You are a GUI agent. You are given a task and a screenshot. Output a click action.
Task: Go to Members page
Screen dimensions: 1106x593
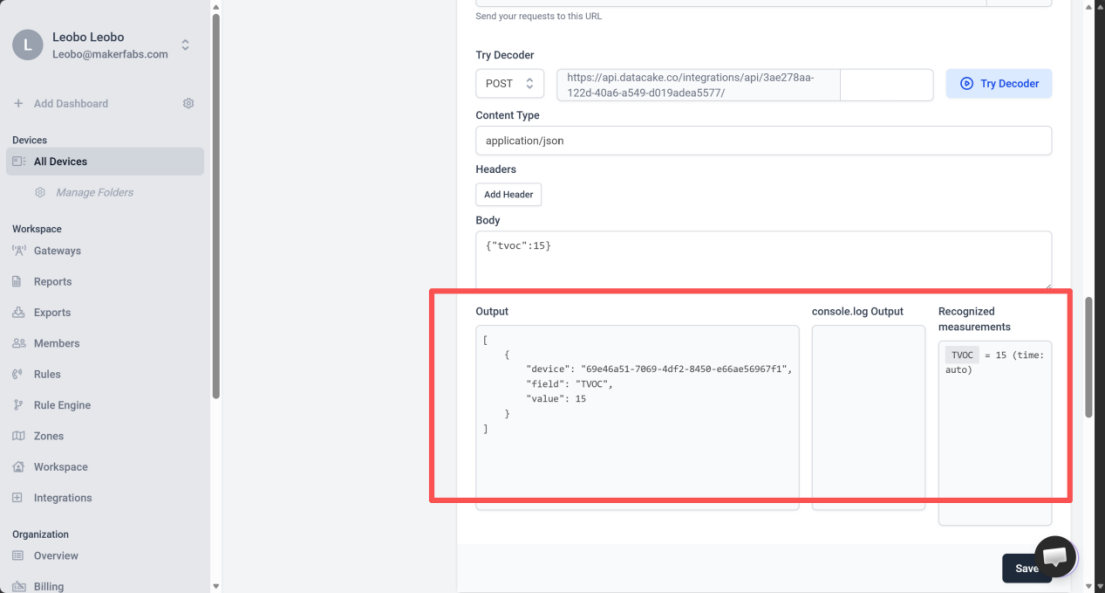point(56,343)
